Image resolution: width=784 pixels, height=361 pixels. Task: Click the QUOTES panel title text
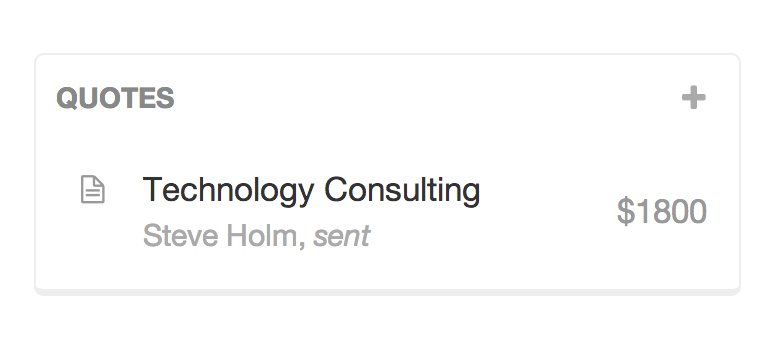116,98
